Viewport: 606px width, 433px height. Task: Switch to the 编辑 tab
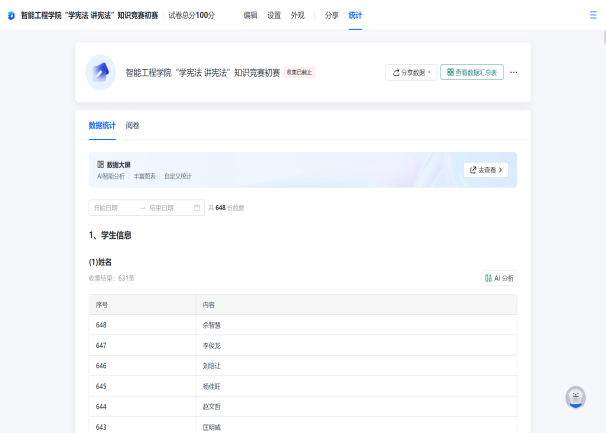(x=250, y=16)
